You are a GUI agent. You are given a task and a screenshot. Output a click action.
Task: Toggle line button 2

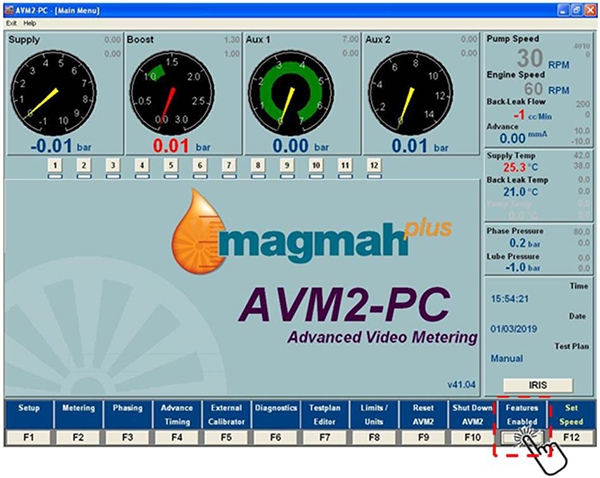84,165
